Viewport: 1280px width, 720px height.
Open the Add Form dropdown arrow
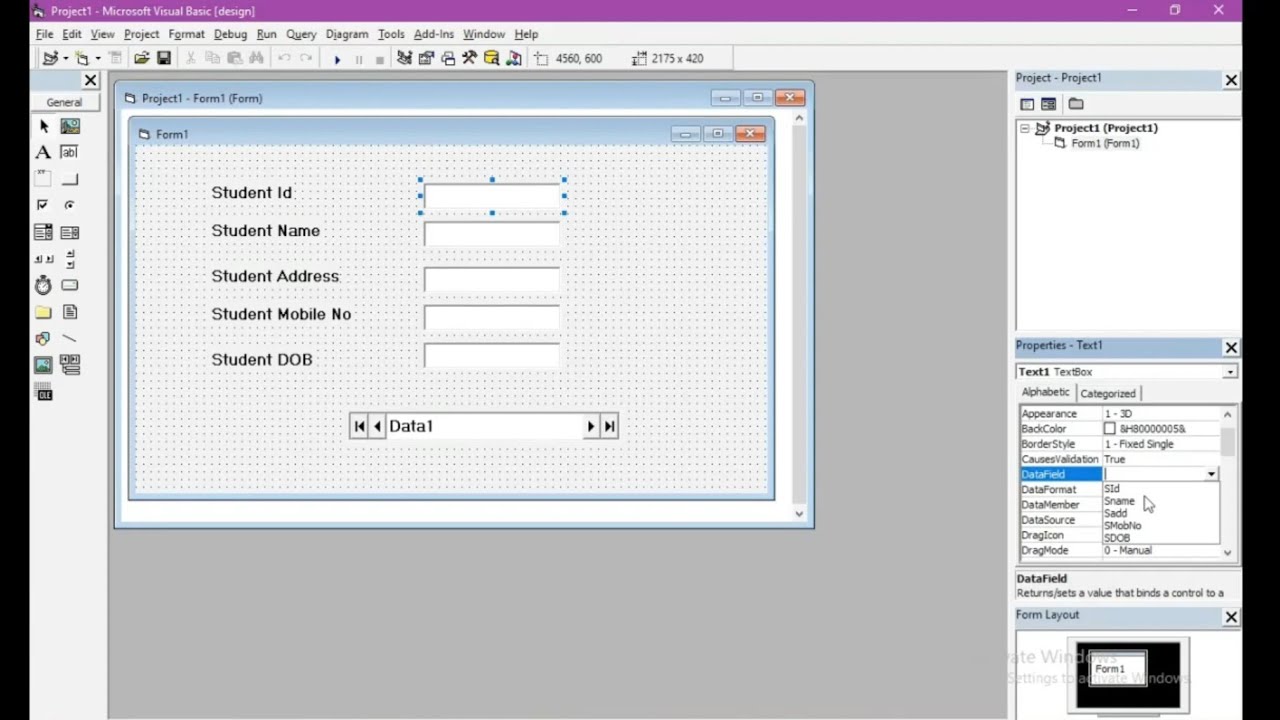click(x=97, y=58)
